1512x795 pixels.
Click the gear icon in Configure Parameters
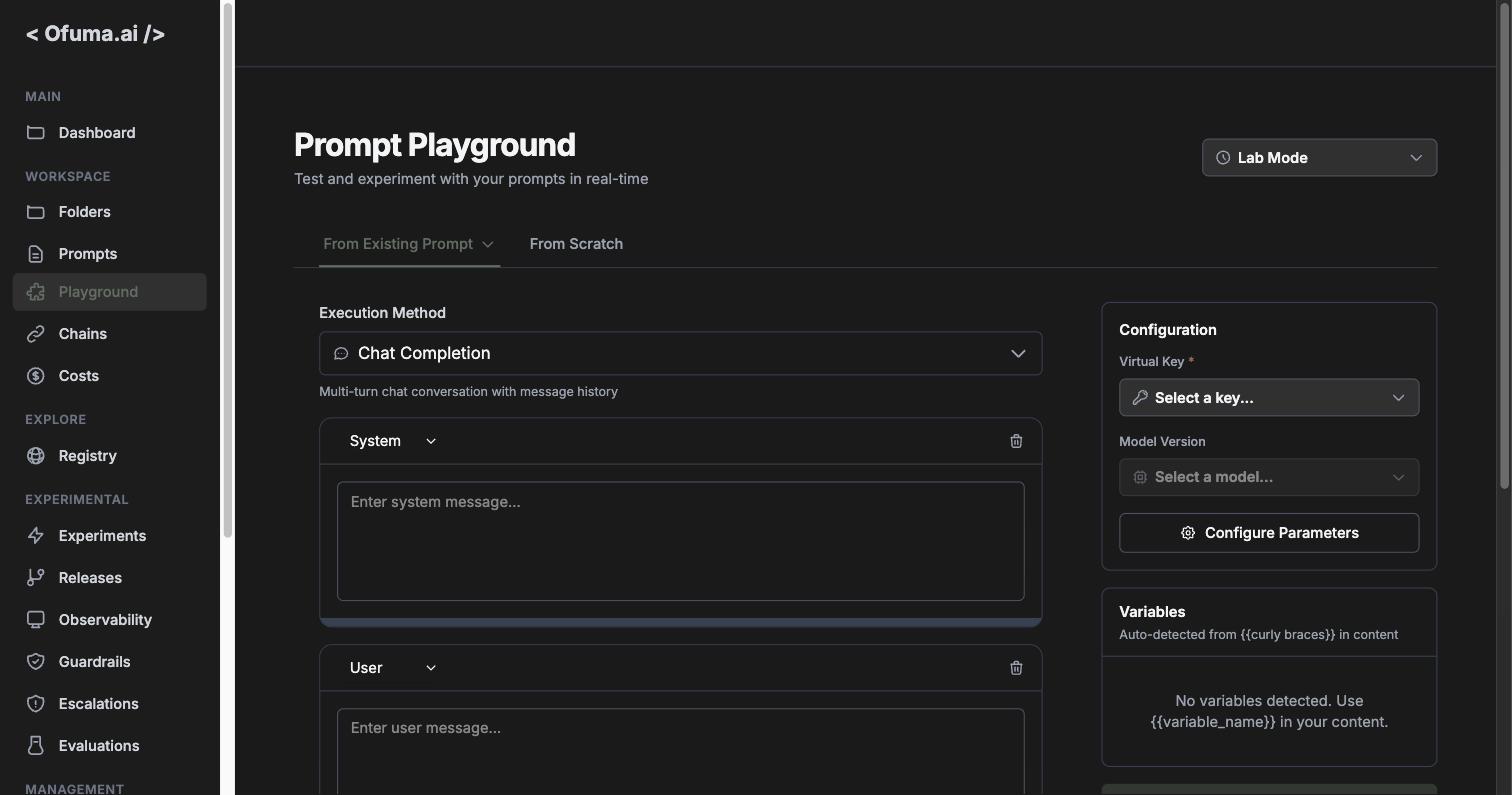tap(1188, 533)
